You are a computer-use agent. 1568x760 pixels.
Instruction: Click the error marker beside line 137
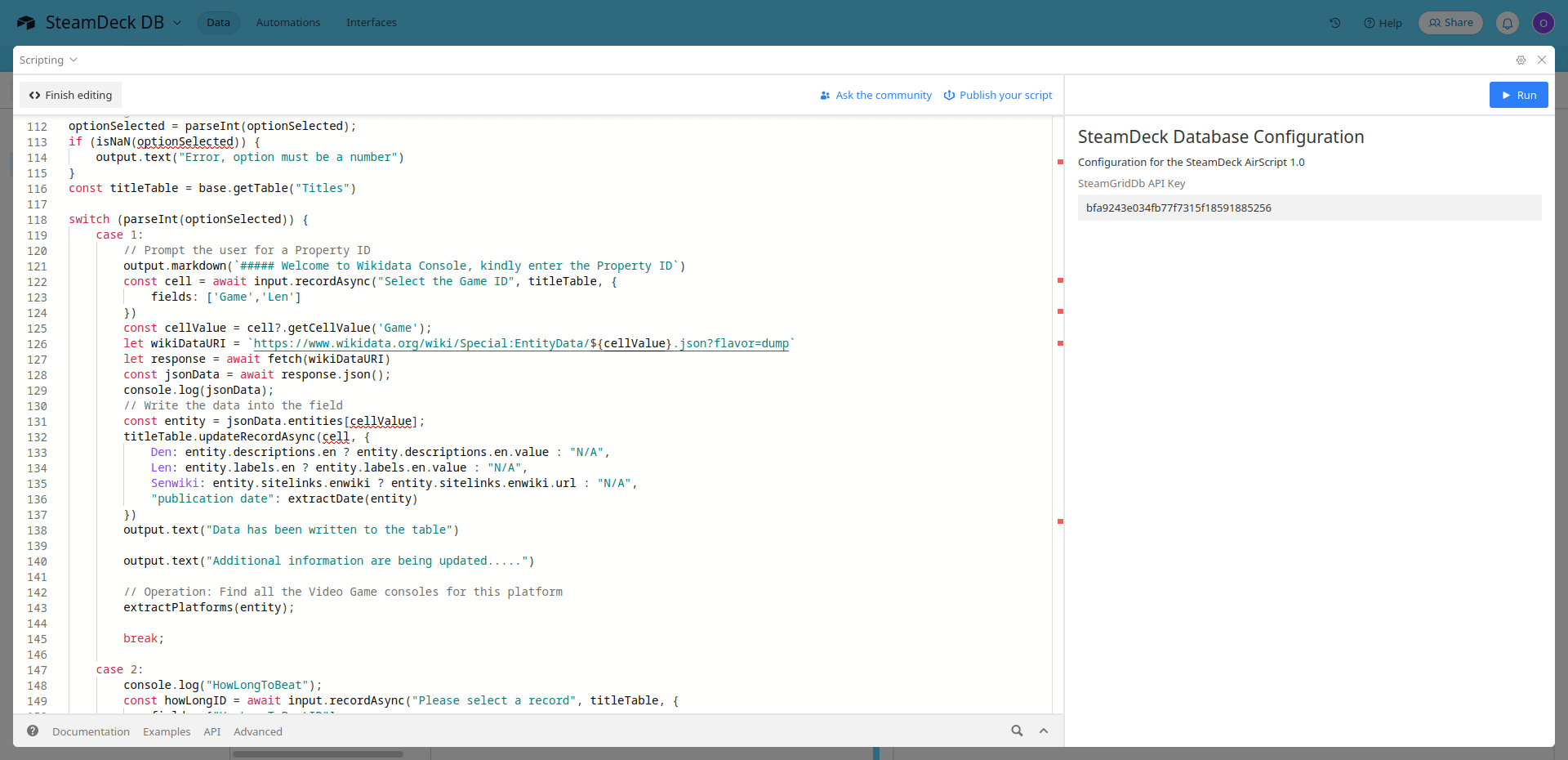[x=1060, y=521]
